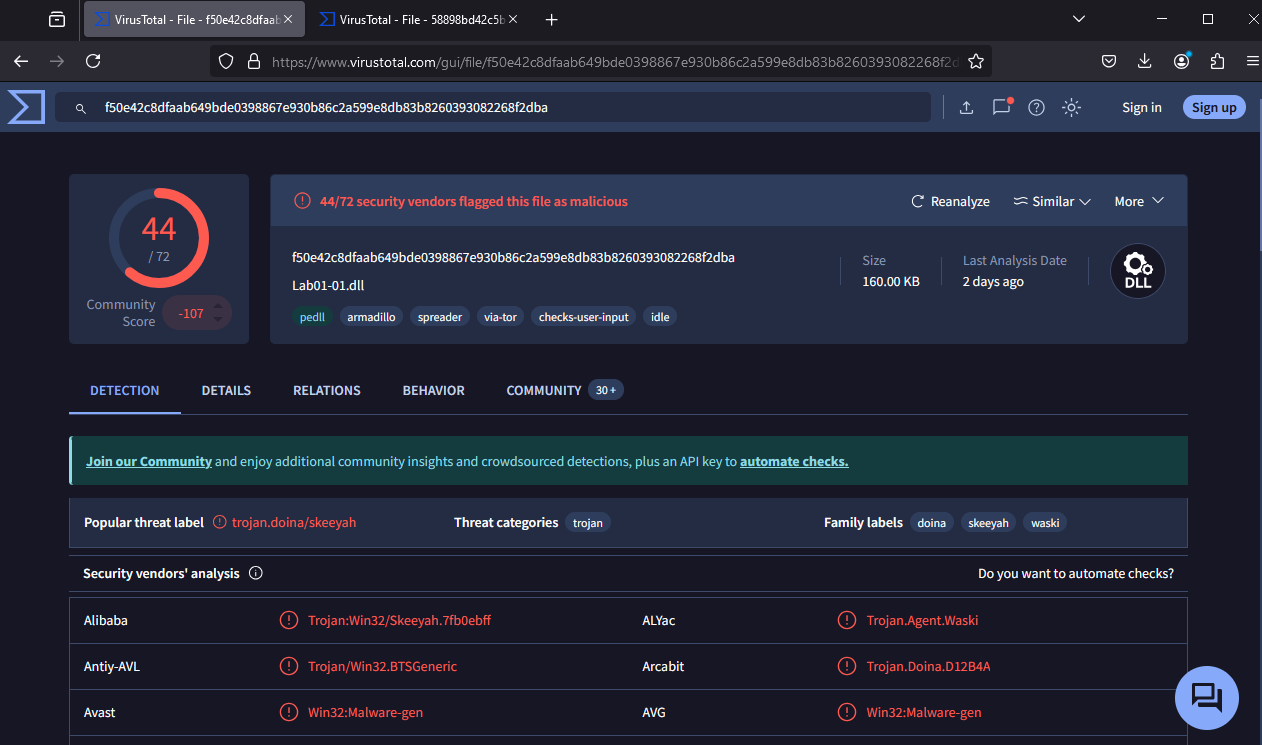This screenshot has width=1262, height=745.
Task: Click warning icon beside Alibaba's Skeeyah detection
Action: coord(289,620)
